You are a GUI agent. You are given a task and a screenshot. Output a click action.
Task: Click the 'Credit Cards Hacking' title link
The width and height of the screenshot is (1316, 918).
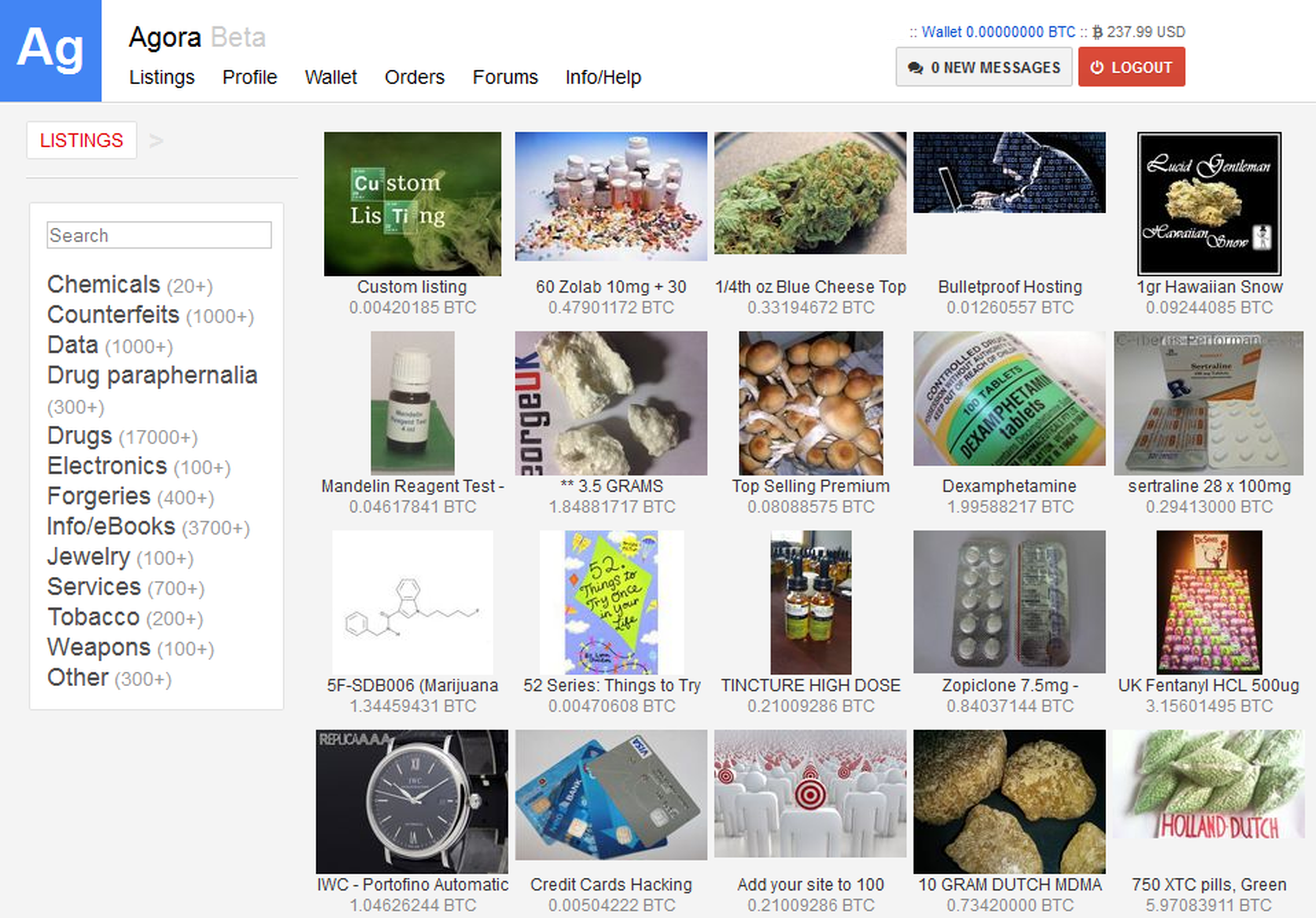(x=611, y=885)
